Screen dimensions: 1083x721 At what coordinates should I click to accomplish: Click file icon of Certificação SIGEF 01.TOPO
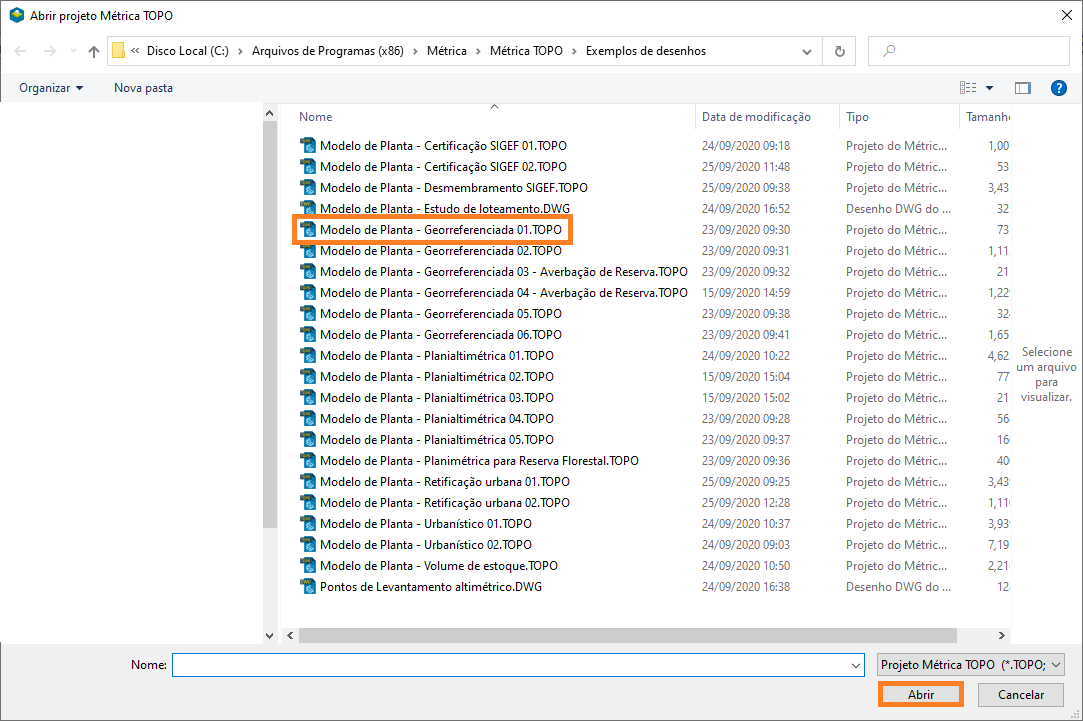(308, 146)
